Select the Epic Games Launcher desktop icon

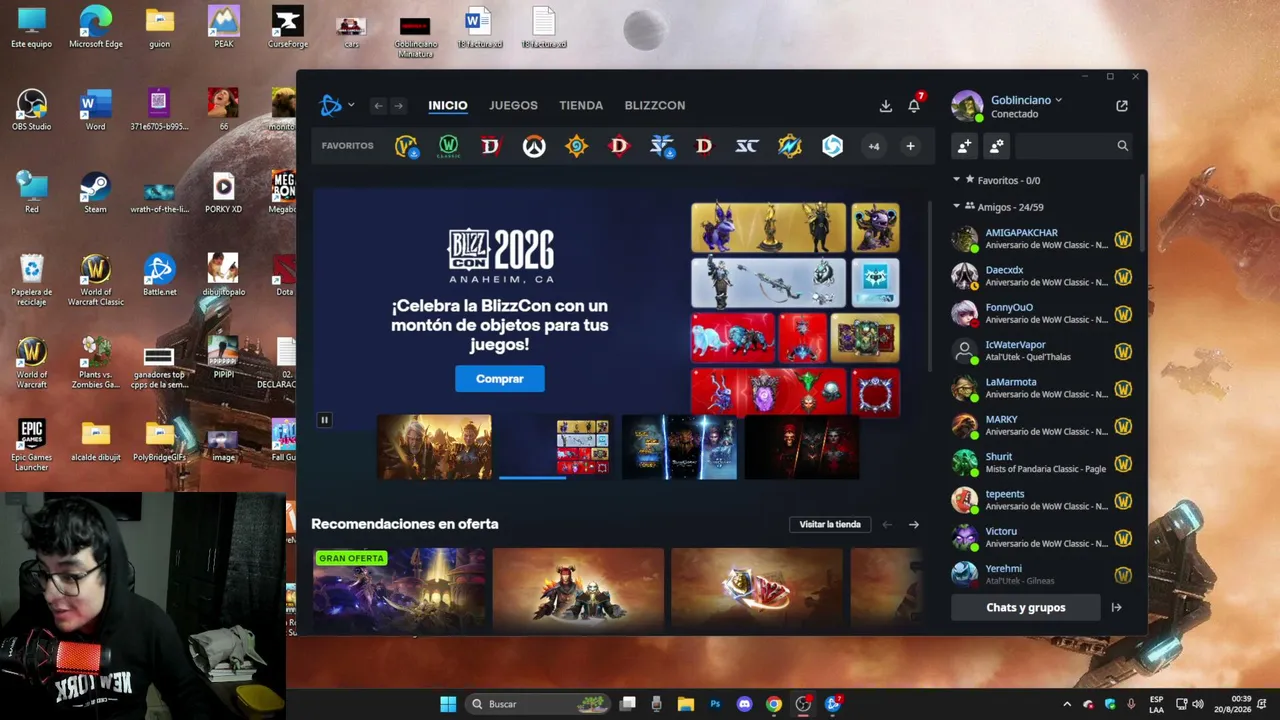pos(31,445)
